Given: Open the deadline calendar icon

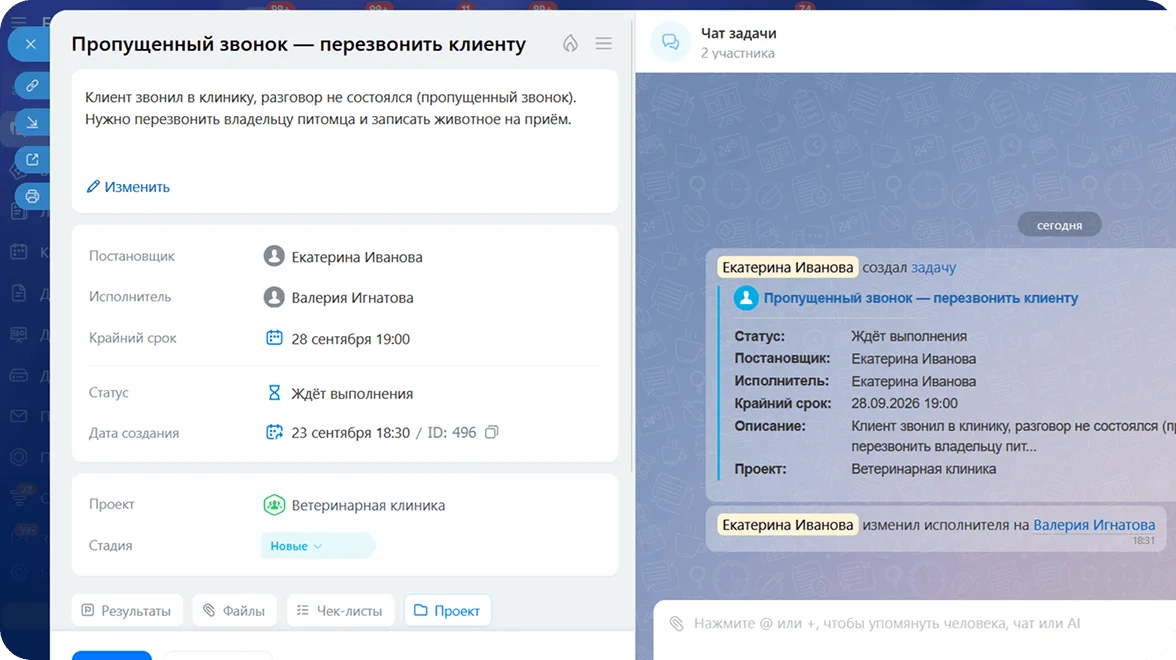Looking at the screenshot, I should [274, 338].
